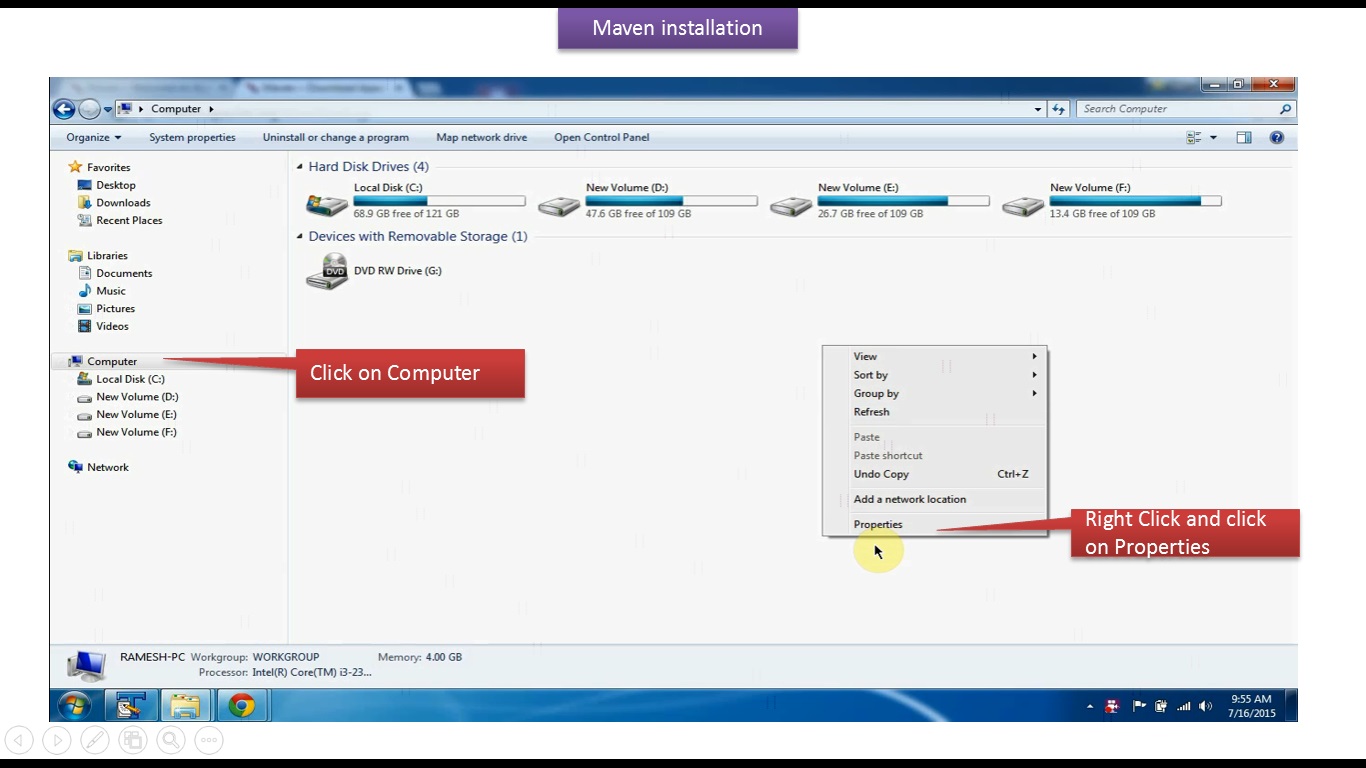Choose Properties from the context menu

click(x=935, y=524)
